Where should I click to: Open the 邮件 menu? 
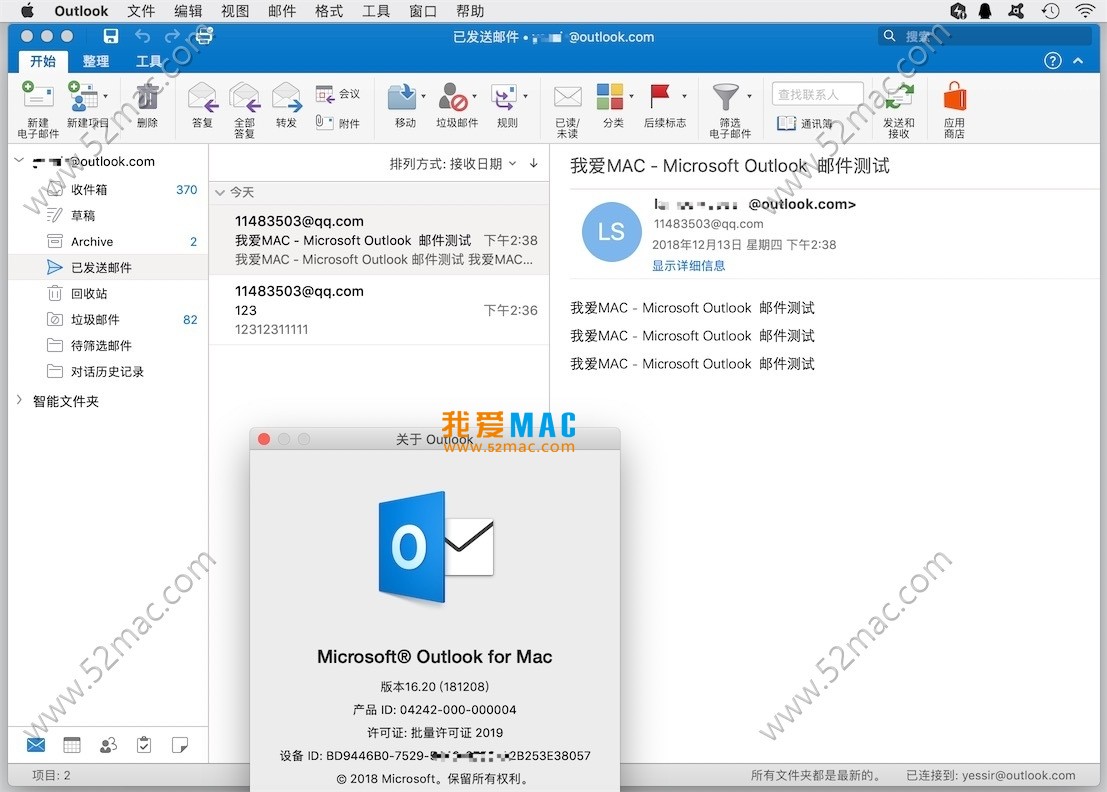(x=282, y=11)
